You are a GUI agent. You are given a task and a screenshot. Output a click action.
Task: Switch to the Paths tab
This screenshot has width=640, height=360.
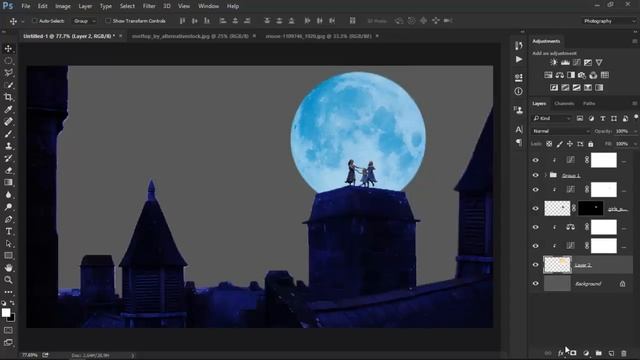[x=589, y=104]
